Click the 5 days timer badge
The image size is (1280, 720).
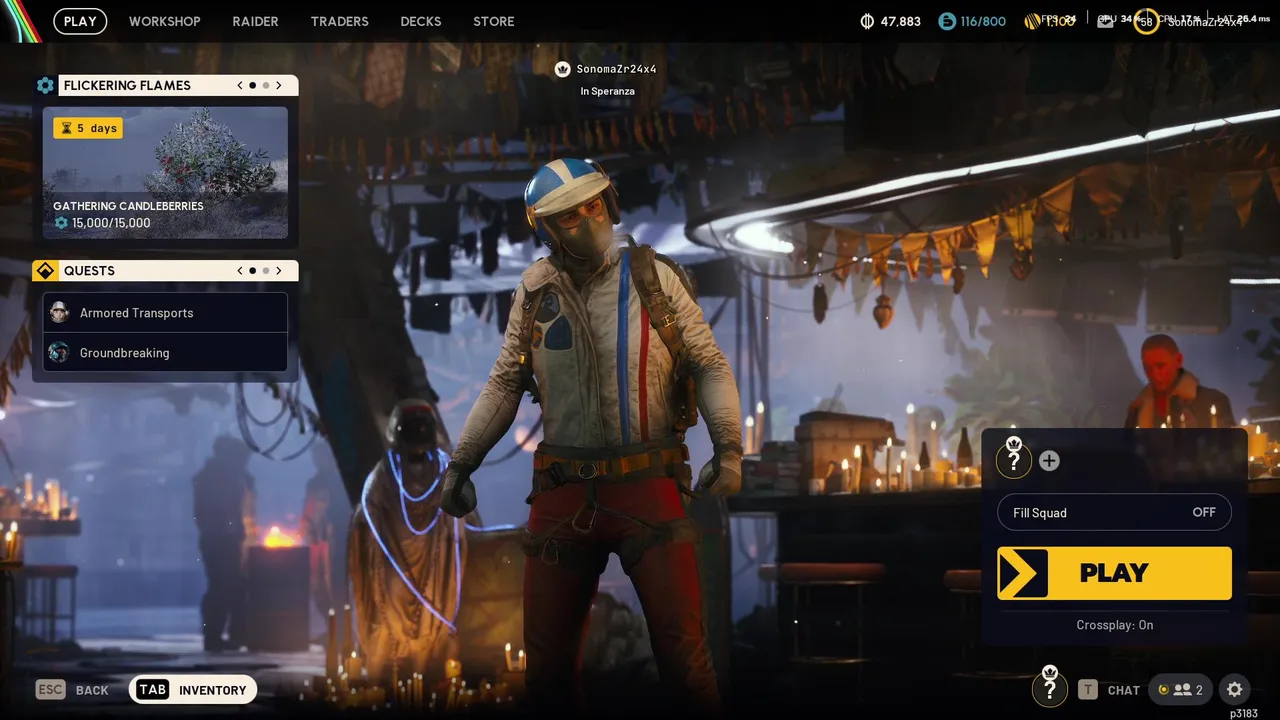tap(88, 128)
